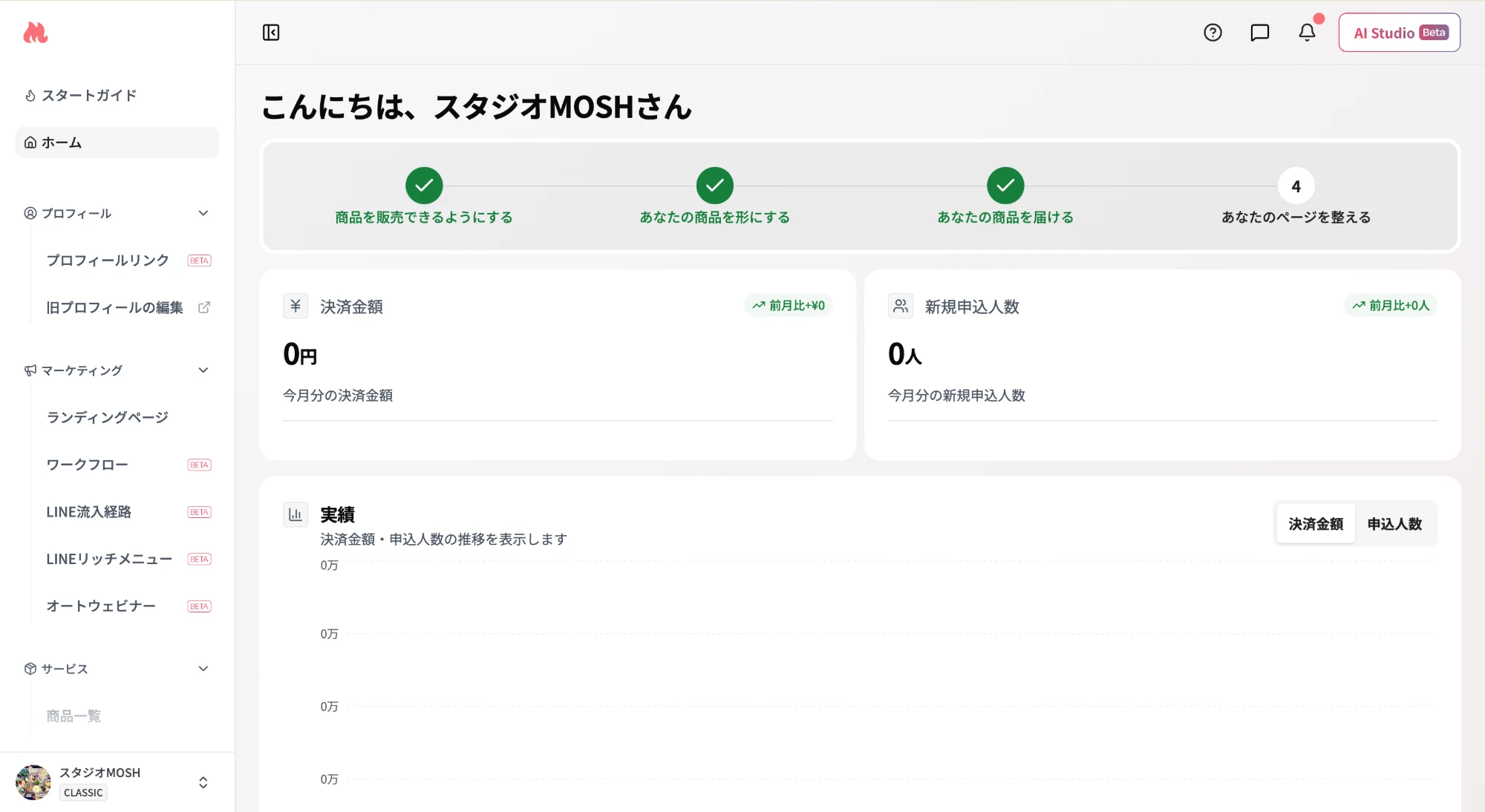
Task: Click step 4 circle for あなたのページを整える
Action: [1296, 186]
